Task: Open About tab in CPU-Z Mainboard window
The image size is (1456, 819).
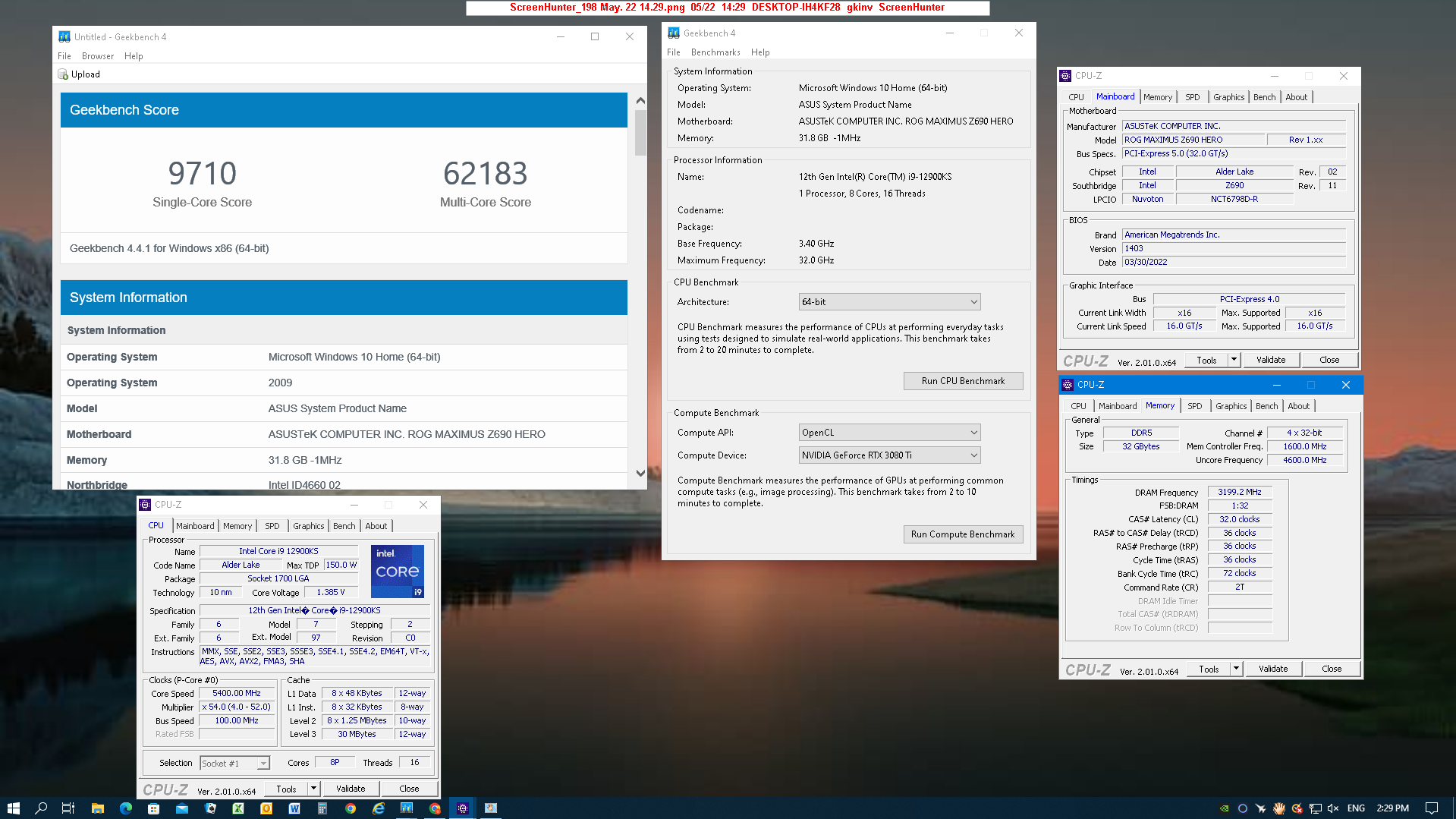Action: point(1296,97)
